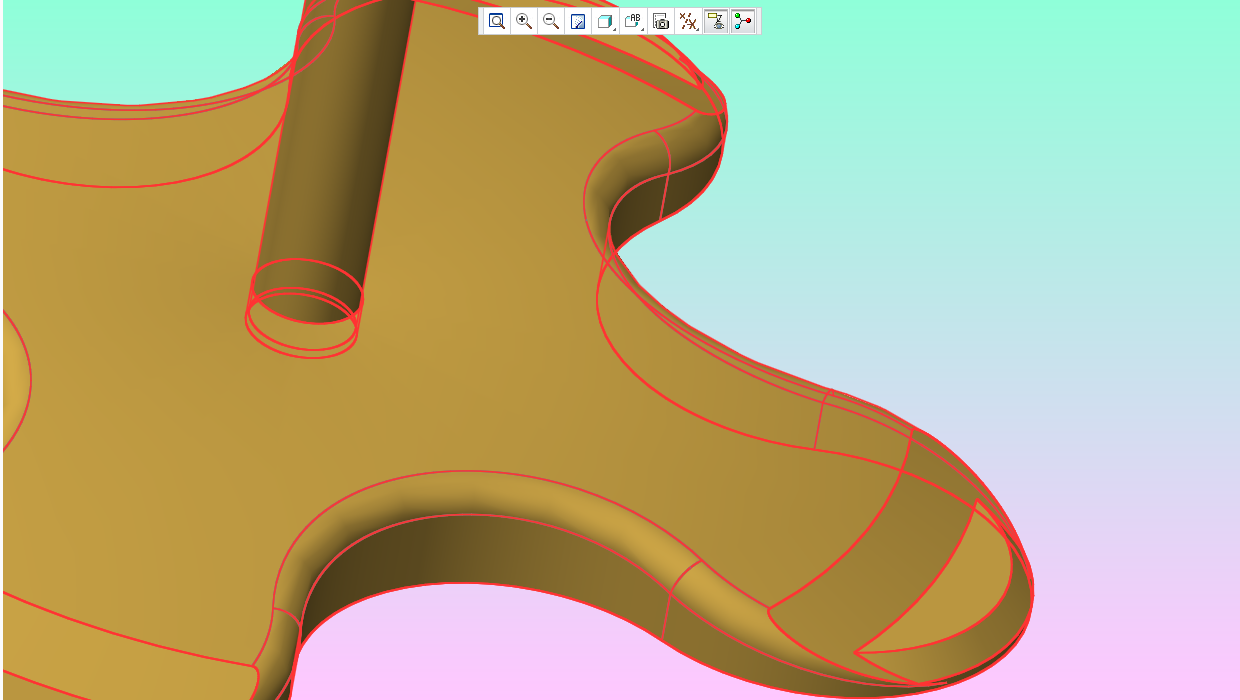The height and width of the screenshot is (700, 1240).
Task: Open the saved orientations AB dropdown
Action: click(634, 21)
